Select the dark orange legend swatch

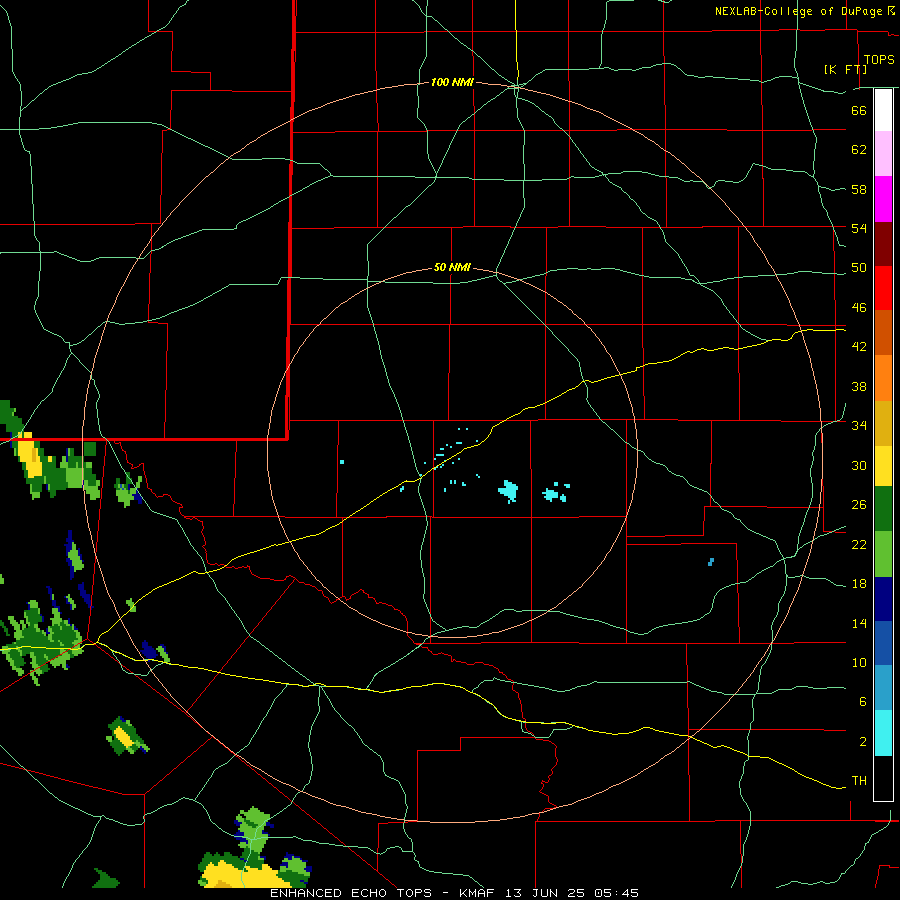883,332
